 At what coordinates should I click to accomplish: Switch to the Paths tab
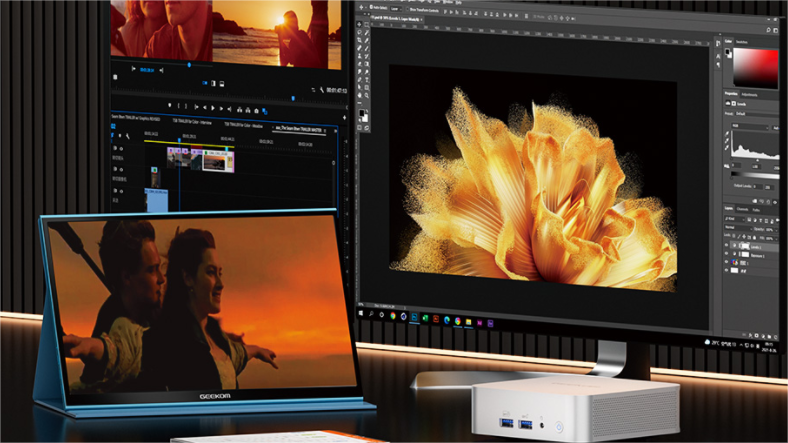756,210
